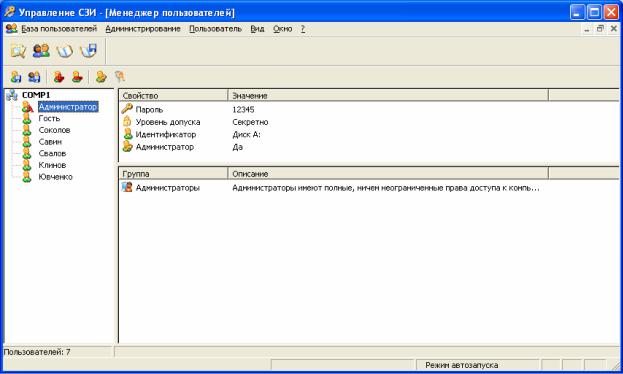Click the icon beside the Администратор property row

click(127, 147)
